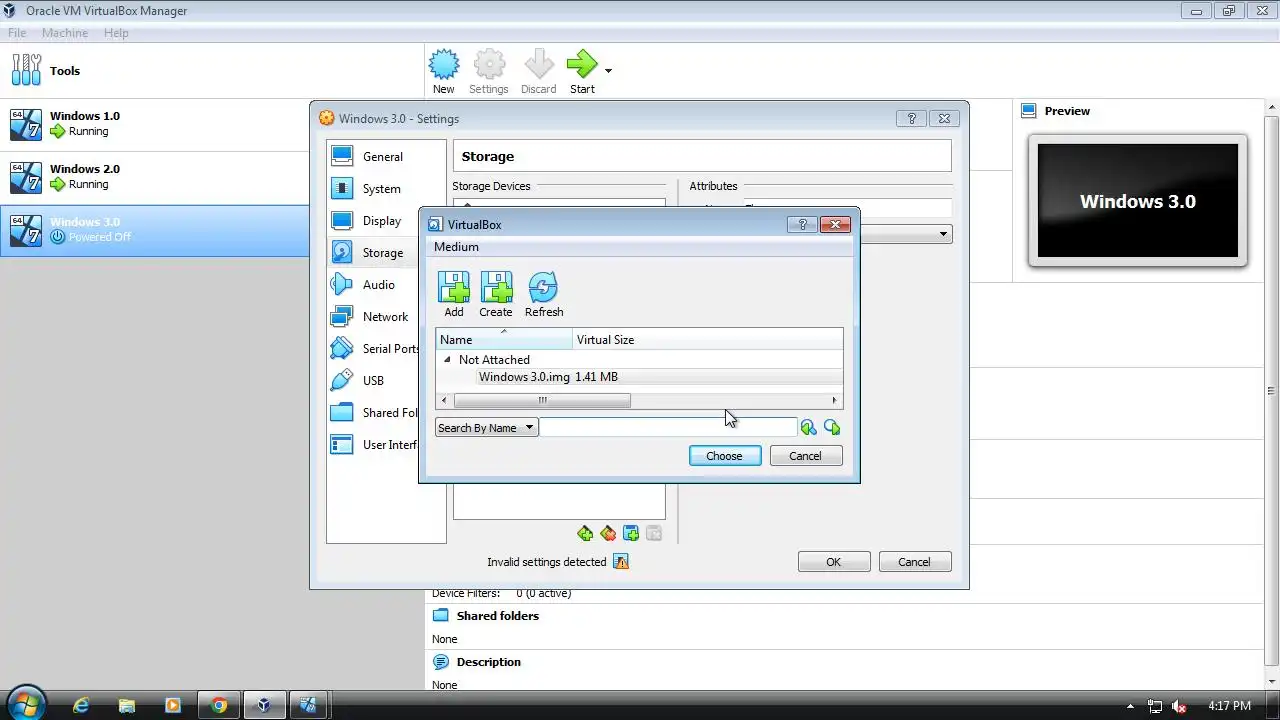Click Add medium icon in Medium dialog
Screen dimensions: 1280x720
click(454, 295)
